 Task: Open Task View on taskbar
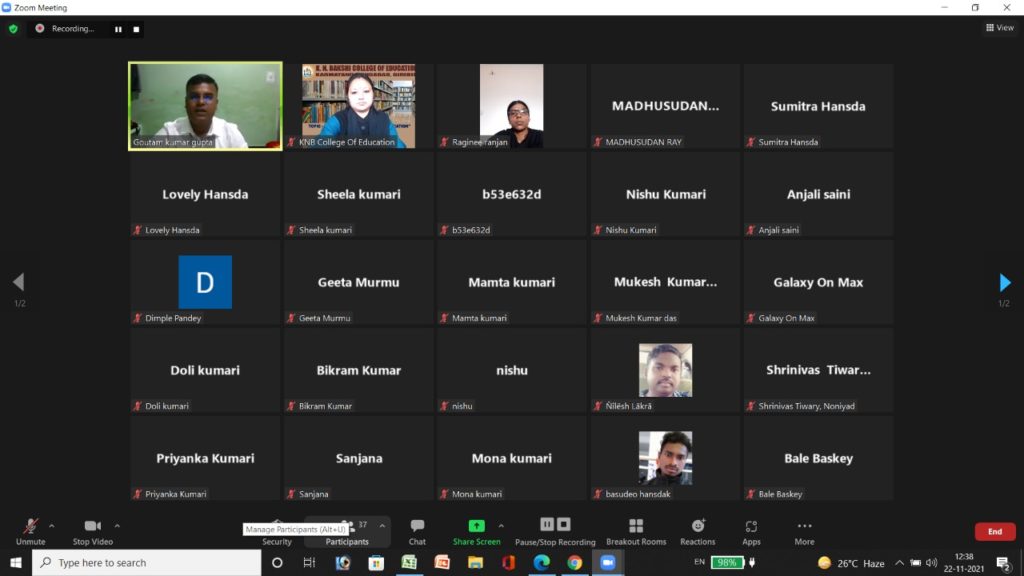coord(310,562)
